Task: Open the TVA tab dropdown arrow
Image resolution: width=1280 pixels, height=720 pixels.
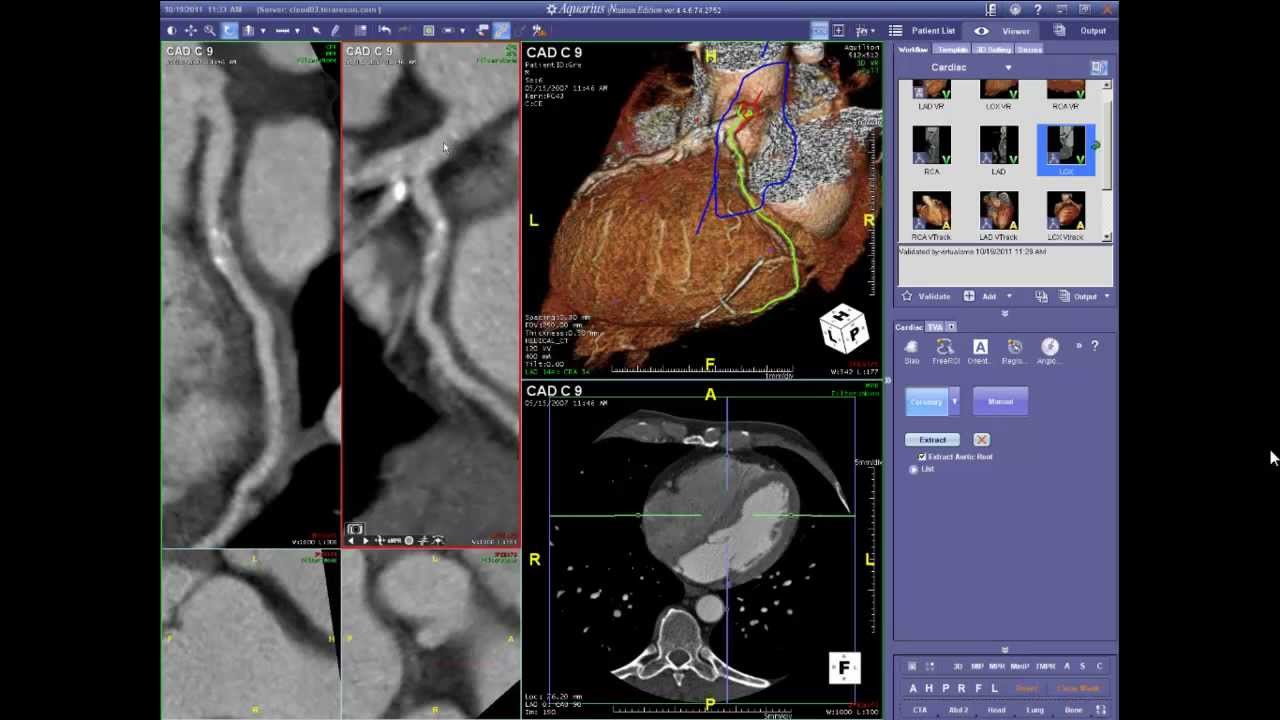Action: click(951, 327)
